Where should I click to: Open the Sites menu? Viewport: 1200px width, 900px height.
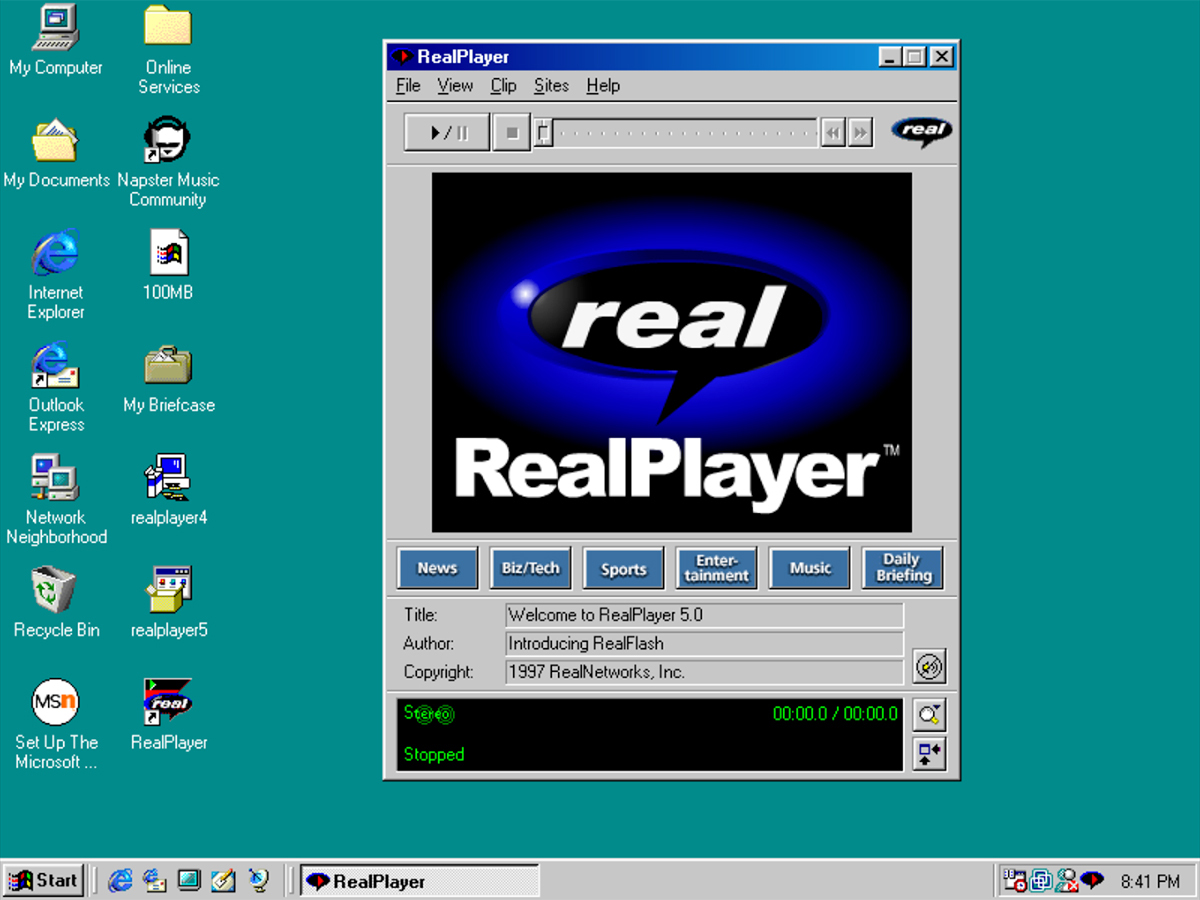point(551,86)
